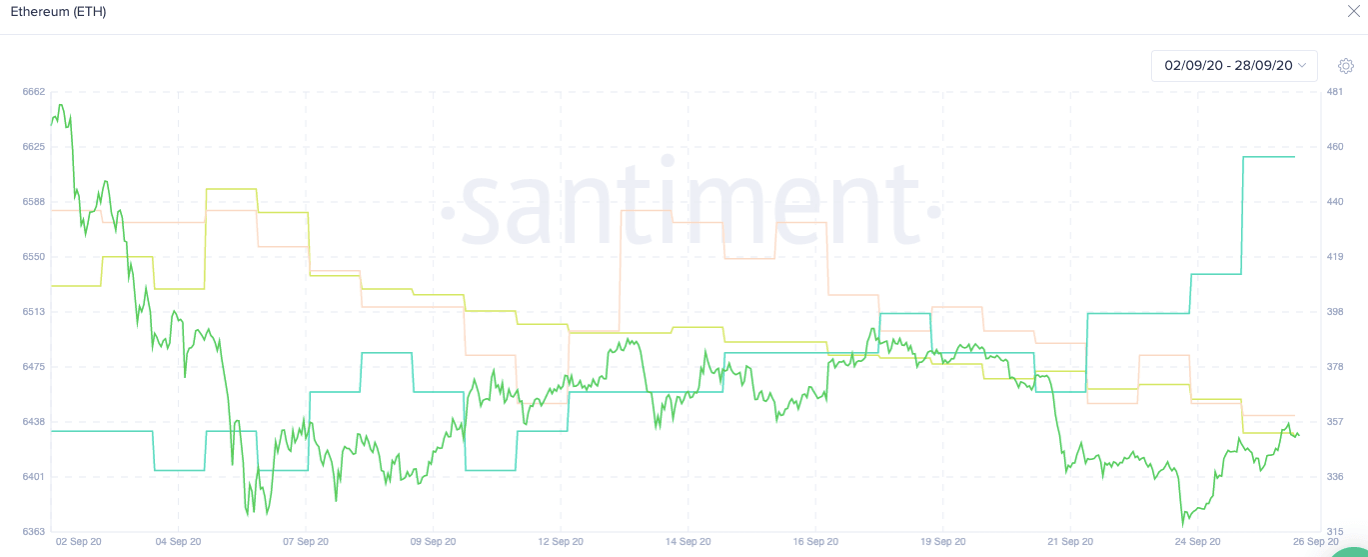Open the chart settings gear

(x=1346, y=66)
